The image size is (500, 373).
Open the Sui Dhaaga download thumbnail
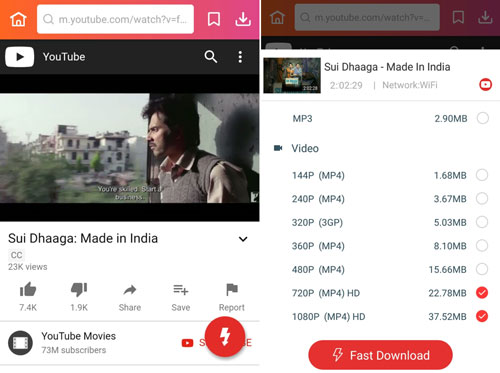292,75
